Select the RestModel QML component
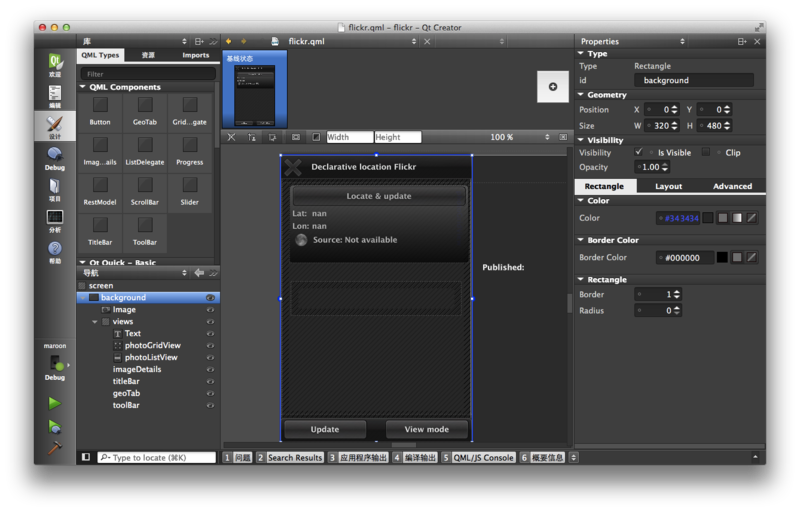The height and width of the screenshot is (512, 800). [x=100, y=192]
